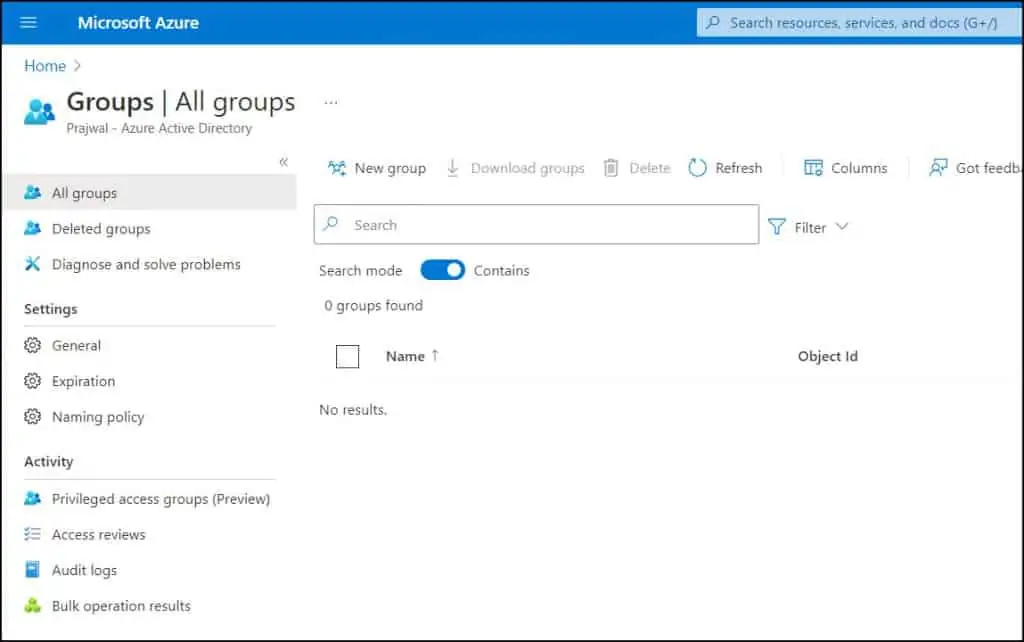Screen dimensions: 1024x642
Task: Sort by the Name column arrow
Action: pos(435,355)
